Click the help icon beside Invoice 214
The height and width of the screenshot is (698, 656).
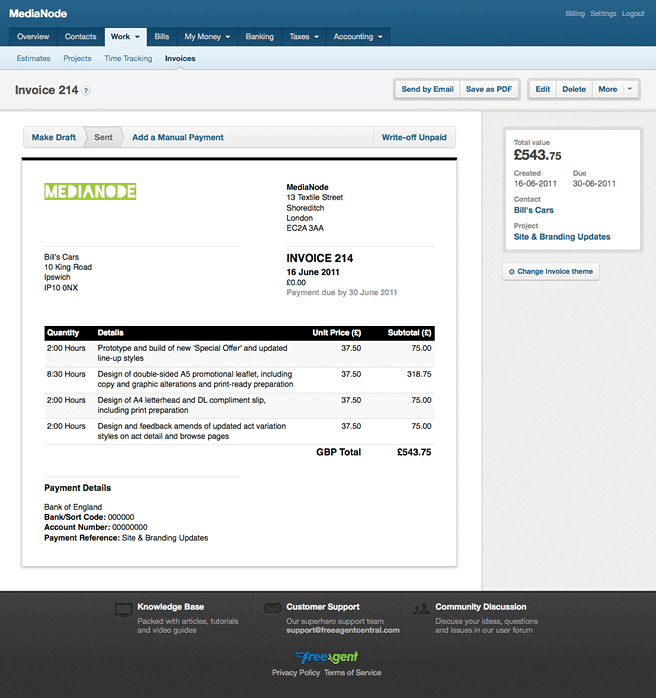tap(86, 91)
